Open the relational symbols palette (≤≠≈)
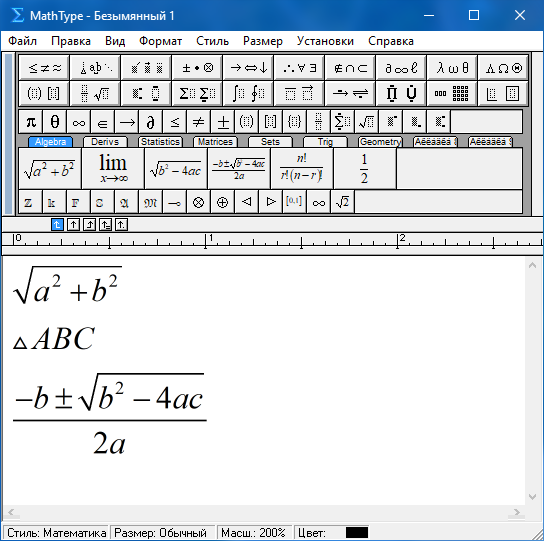Image resolution: width=544 pixels, height=541 pixels. pyautogui.click(x=44, y=68)
